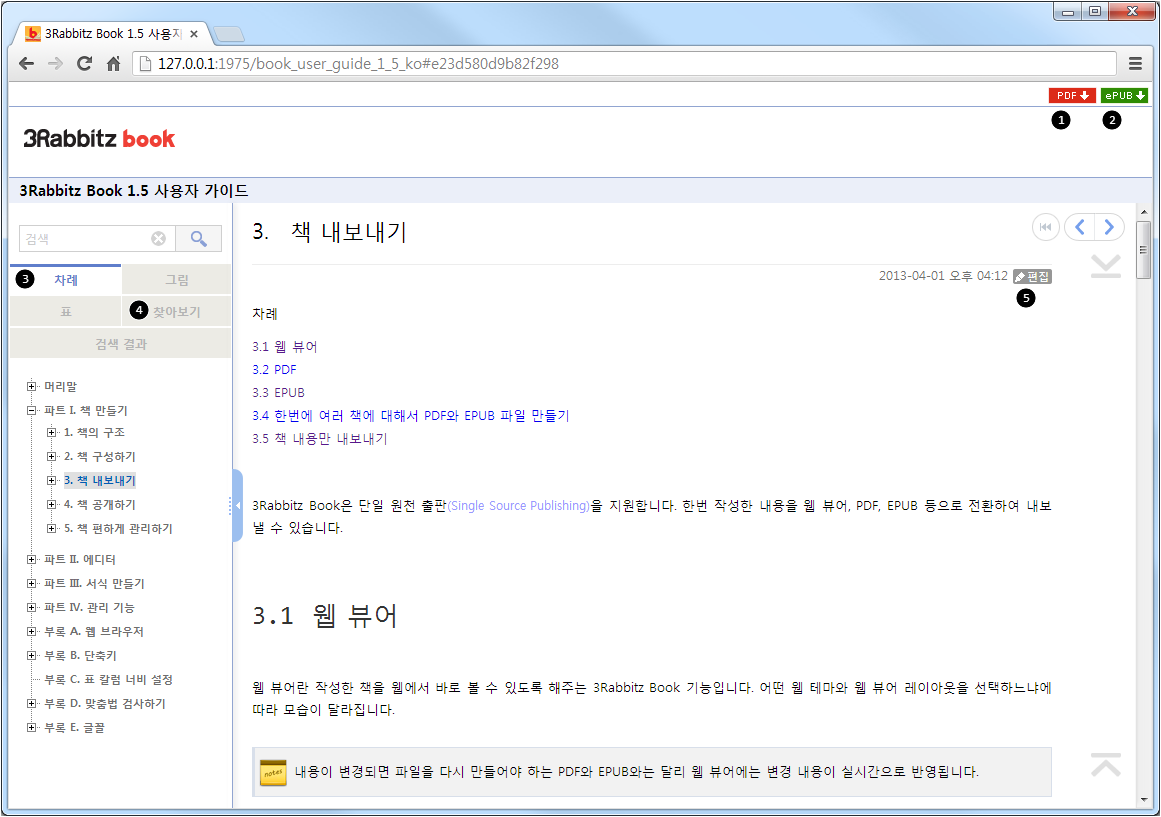Open link 3.2 PDF
The height and width of the screenshot is (817, 1161).
[x=274, y=370]
